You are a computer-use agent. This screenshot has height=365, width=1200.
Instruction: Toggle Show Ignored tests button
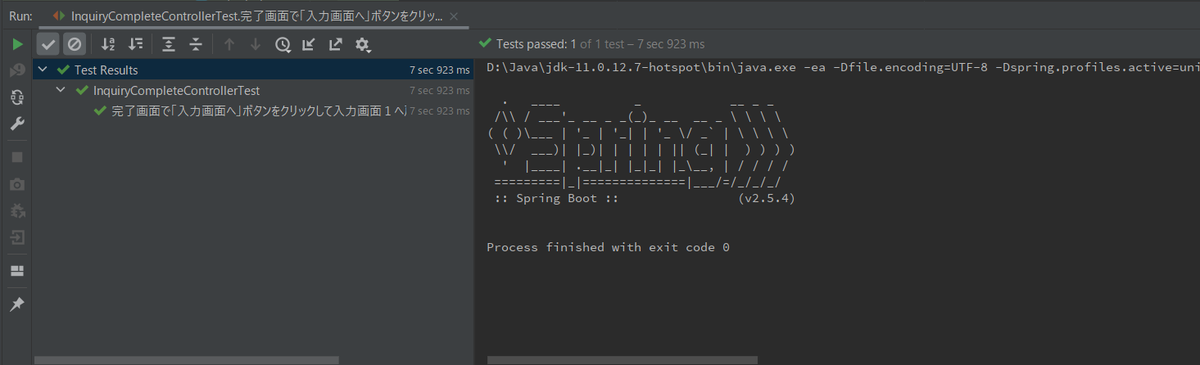pyautogui.click(x=74, y=44)
